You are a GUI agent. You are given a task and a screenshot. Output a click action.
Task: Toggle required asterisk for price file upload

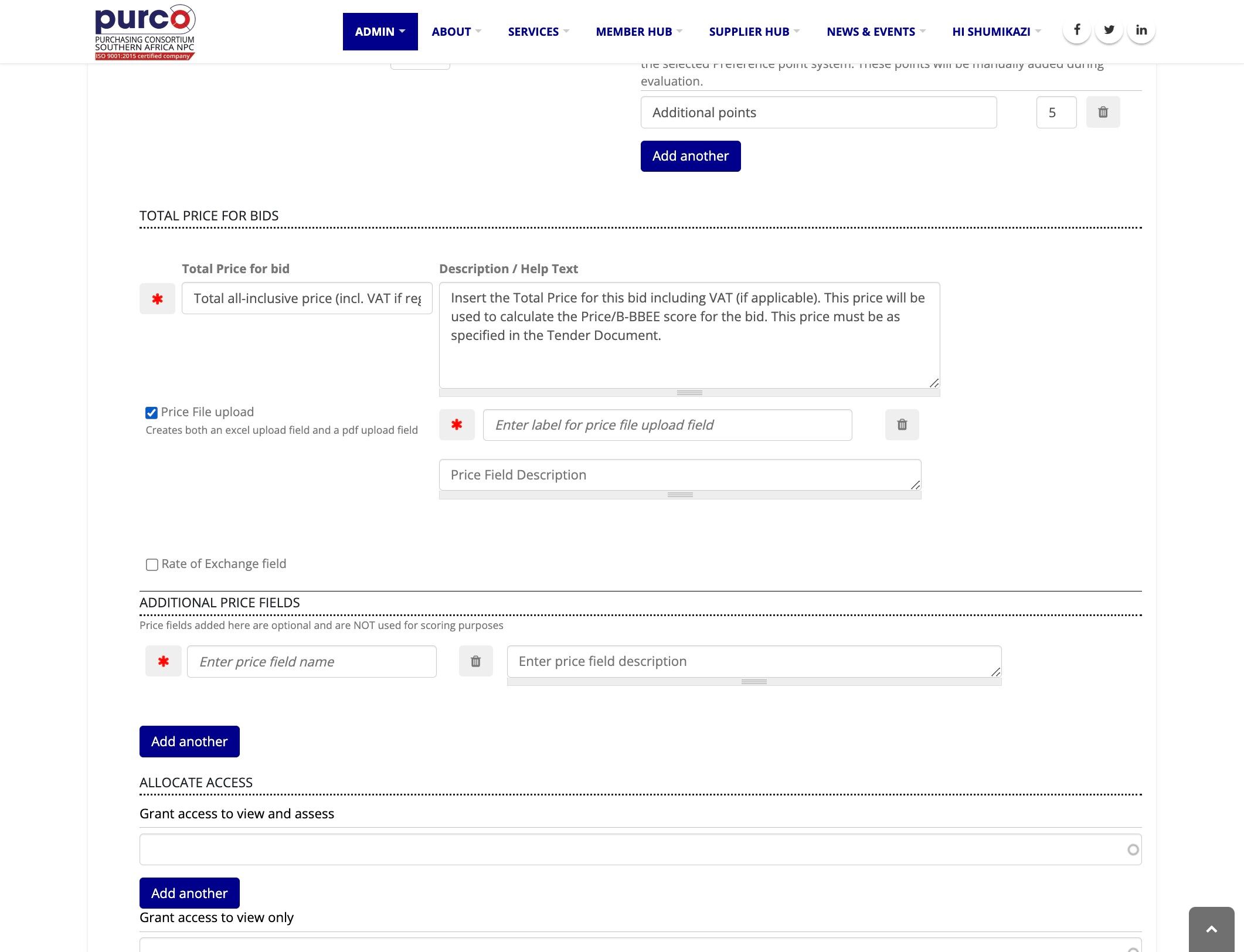[x=457, y=424]
